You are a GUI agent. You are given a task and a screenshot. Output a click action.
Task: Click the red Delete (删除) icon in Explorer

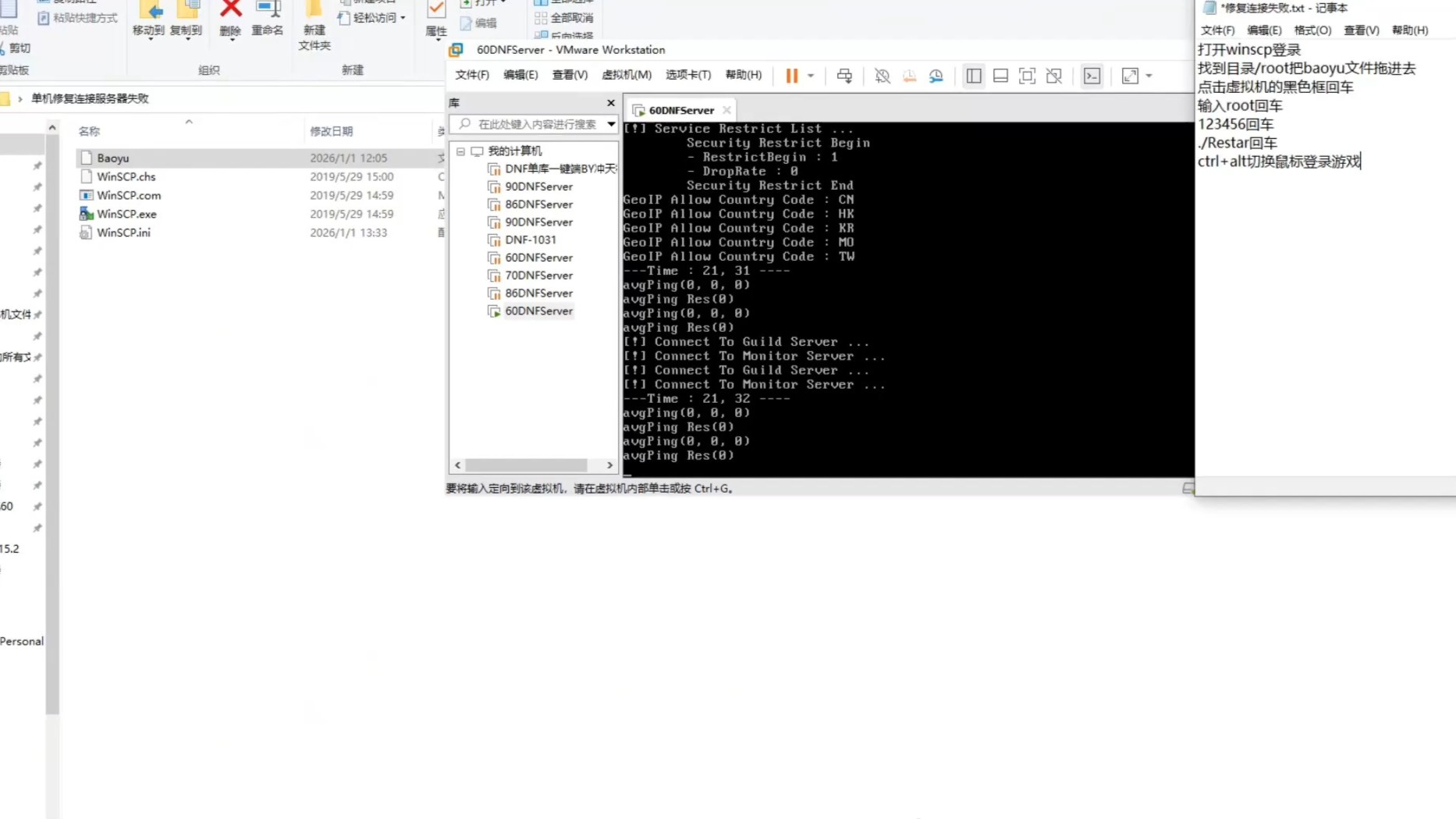[230, 20]
